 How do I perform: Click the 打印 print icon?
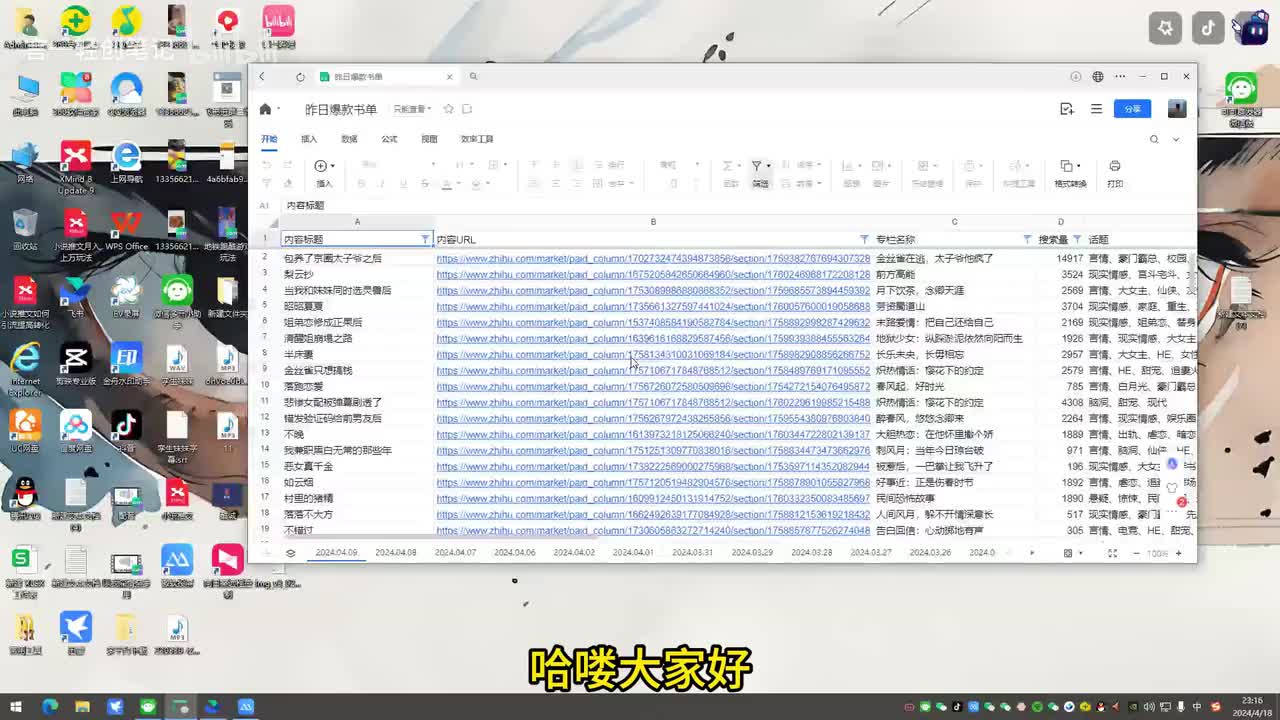coord(1115,166)
